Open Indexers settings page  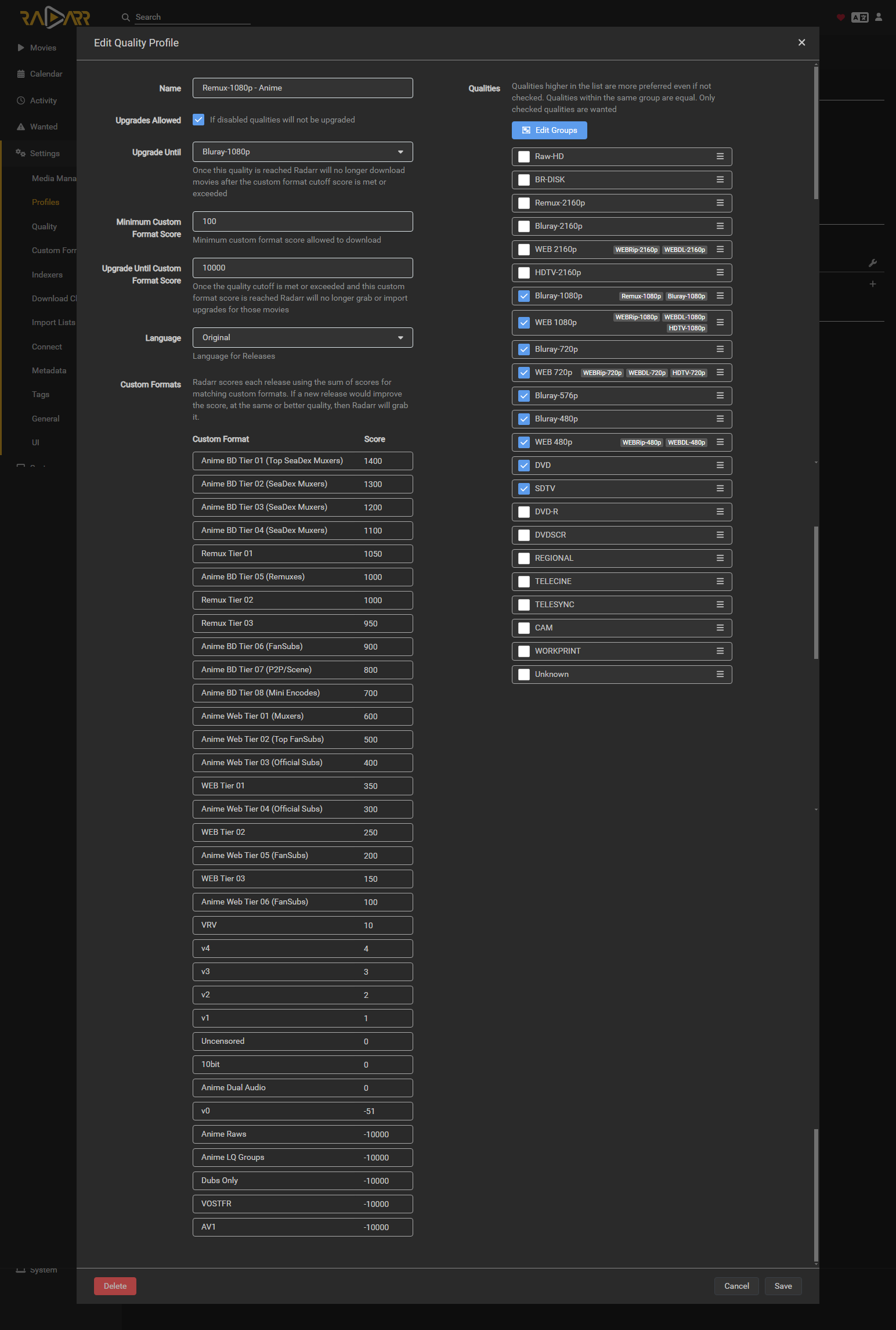[47, 275]
